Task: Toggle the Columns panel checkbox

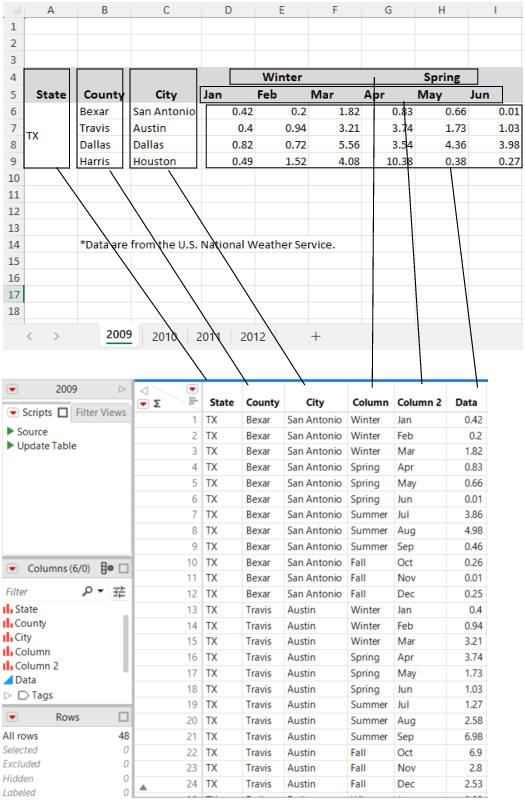Action: coord(123,568)
